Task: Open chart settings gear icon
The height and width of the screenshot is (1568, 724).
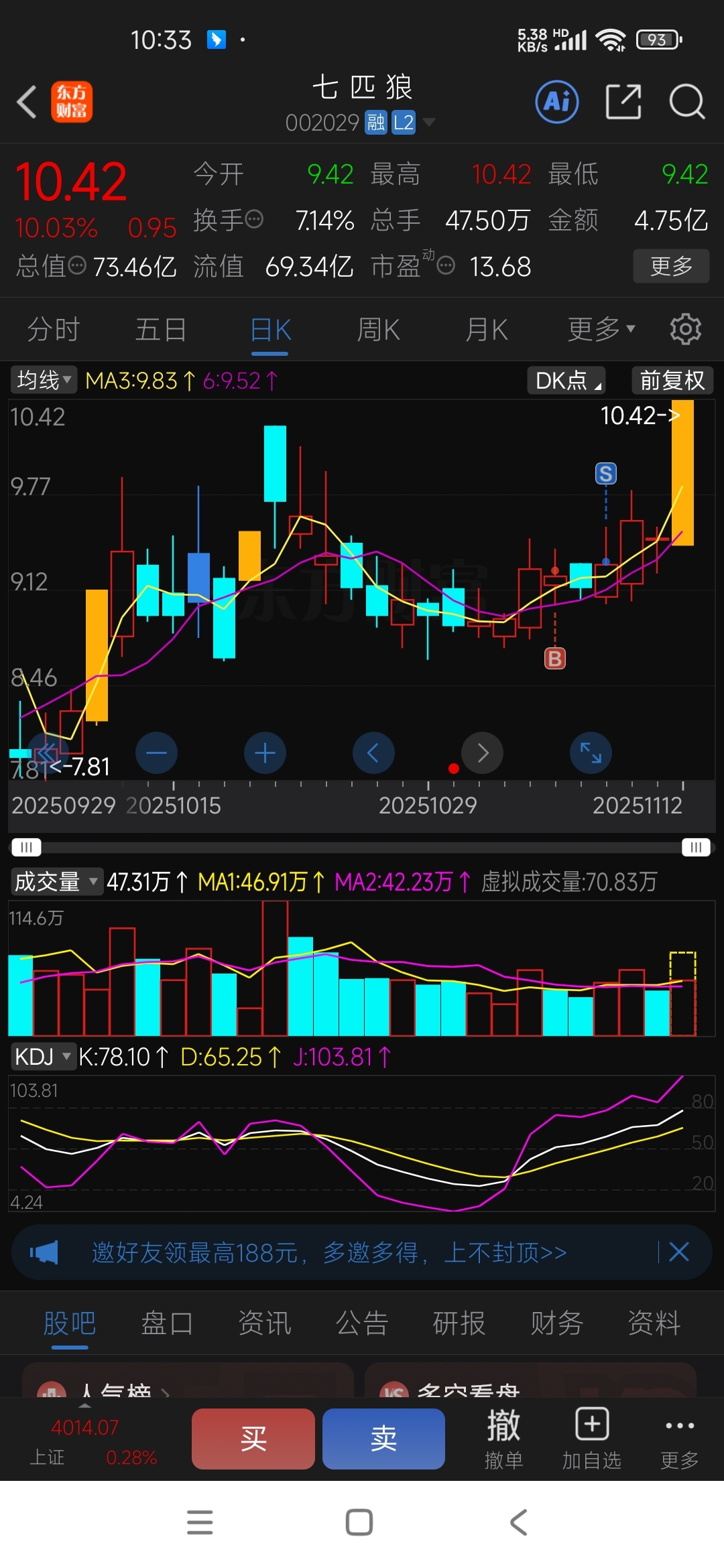Action: click(x=685, y=329)
